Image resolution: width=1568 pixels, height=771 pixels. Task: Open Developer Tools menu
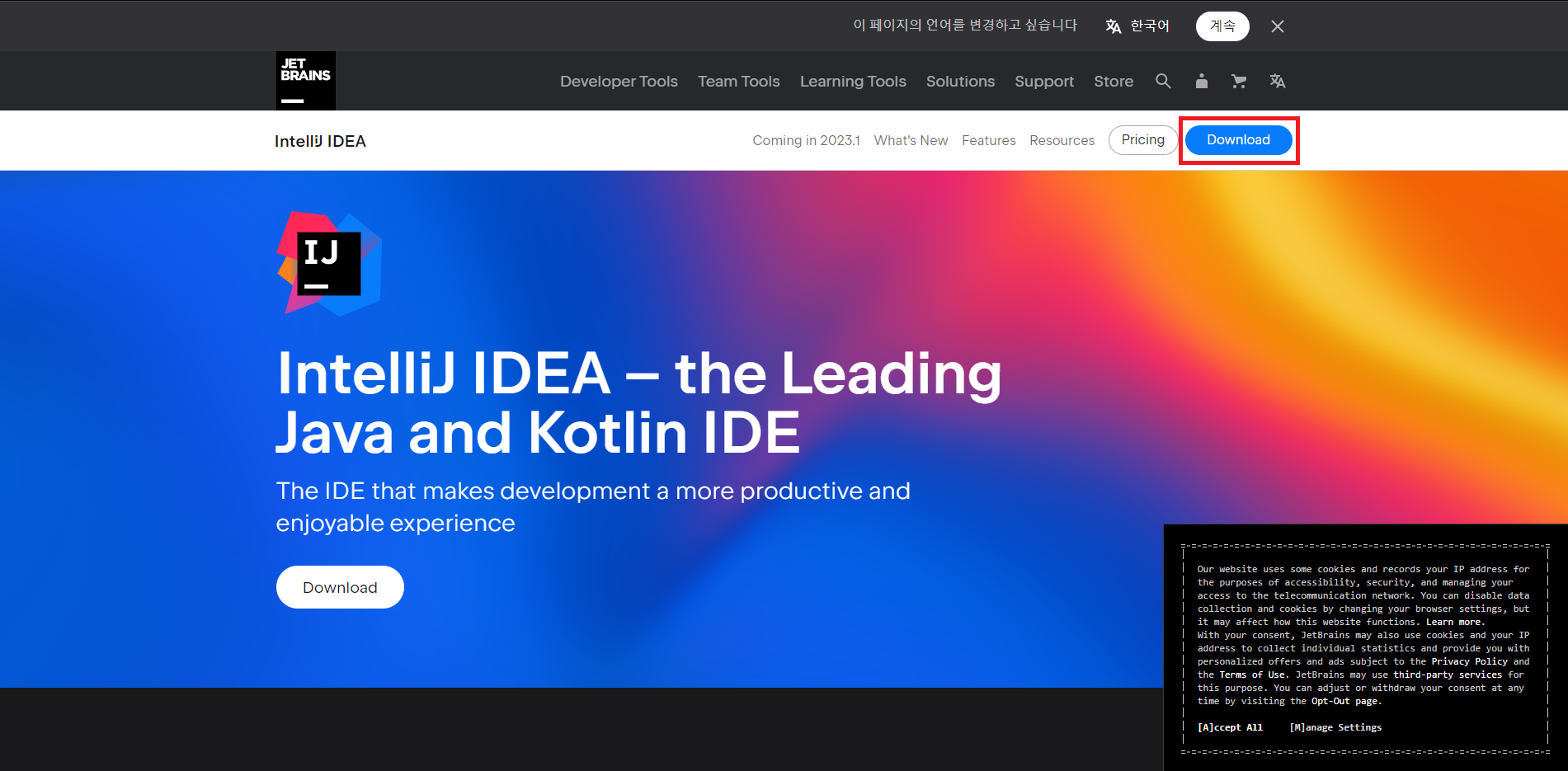click(619, 81)
